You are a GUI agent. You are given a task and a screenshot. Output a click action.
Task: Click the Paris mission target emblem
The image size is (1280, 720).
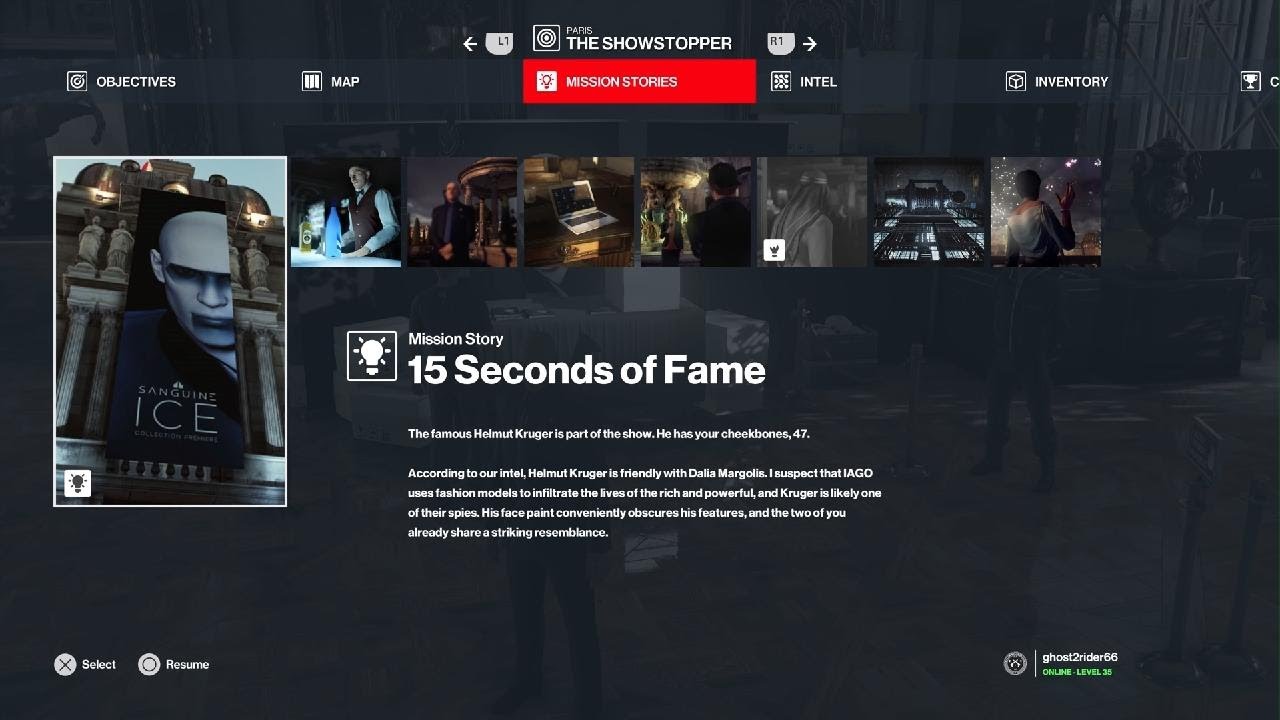pyautogui.click(x=546, y=39)
